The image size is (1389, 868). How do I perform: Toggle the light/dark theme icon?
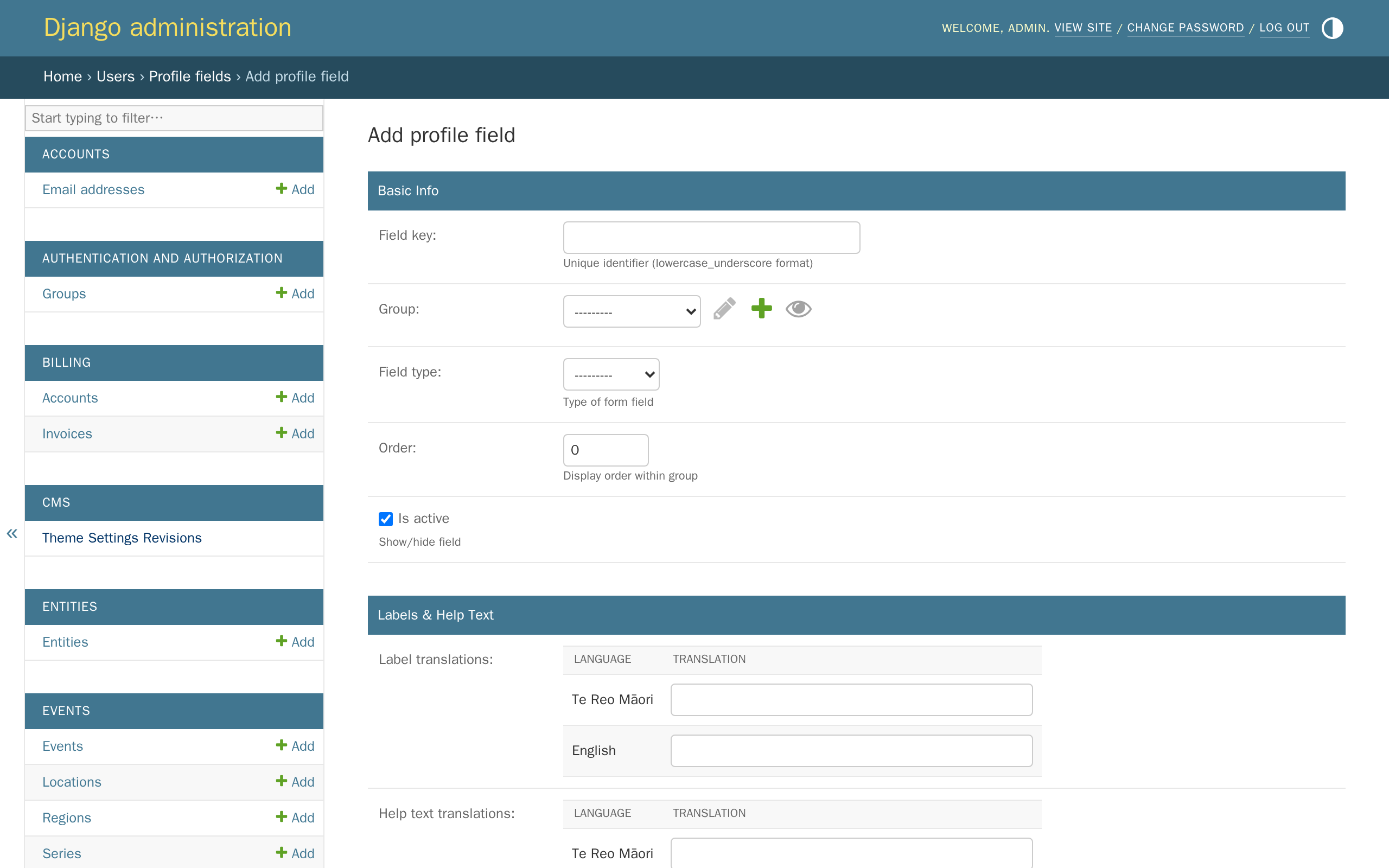[x=1332, y=28]
